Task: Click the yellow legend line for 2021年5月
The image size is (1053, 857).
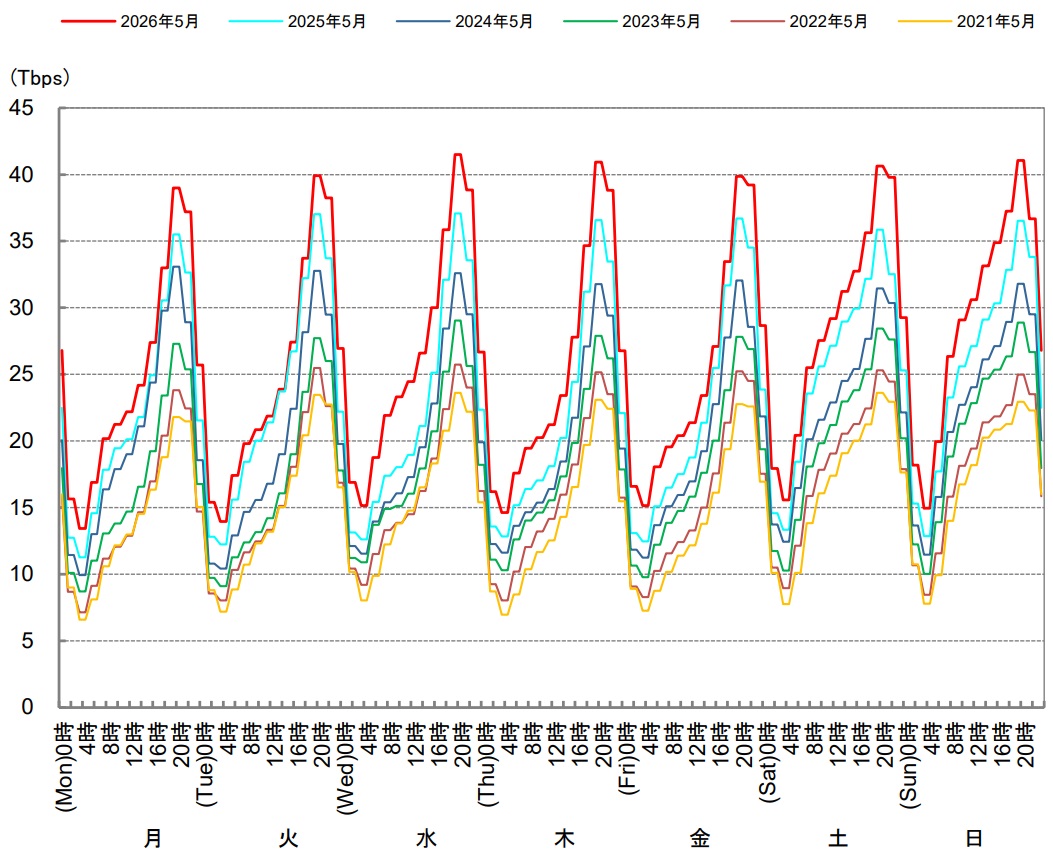Action: [924, 21]
